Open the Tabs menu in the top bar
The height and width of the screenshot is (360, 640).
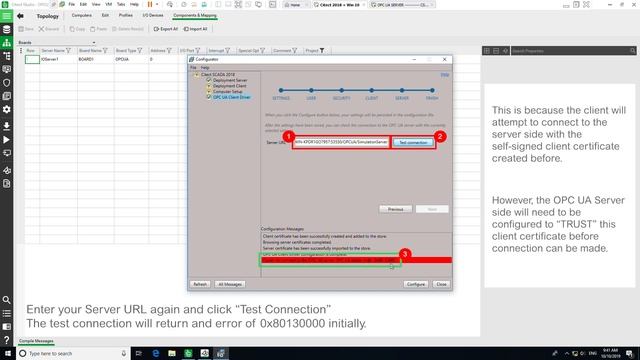pyautogui.click(x=121, y=4)
